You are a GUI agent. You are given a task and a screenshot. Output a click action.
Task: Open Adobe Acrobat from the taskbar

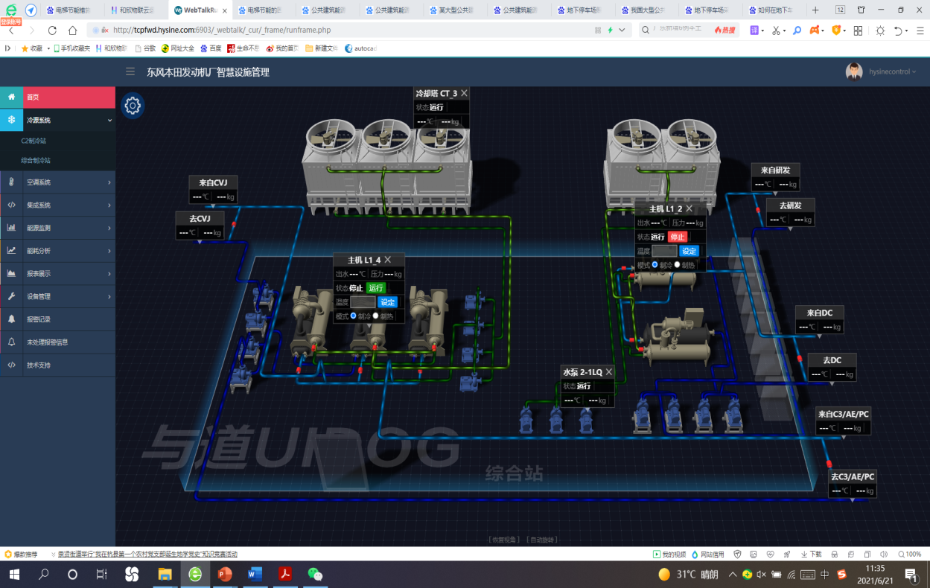point(285,574)
